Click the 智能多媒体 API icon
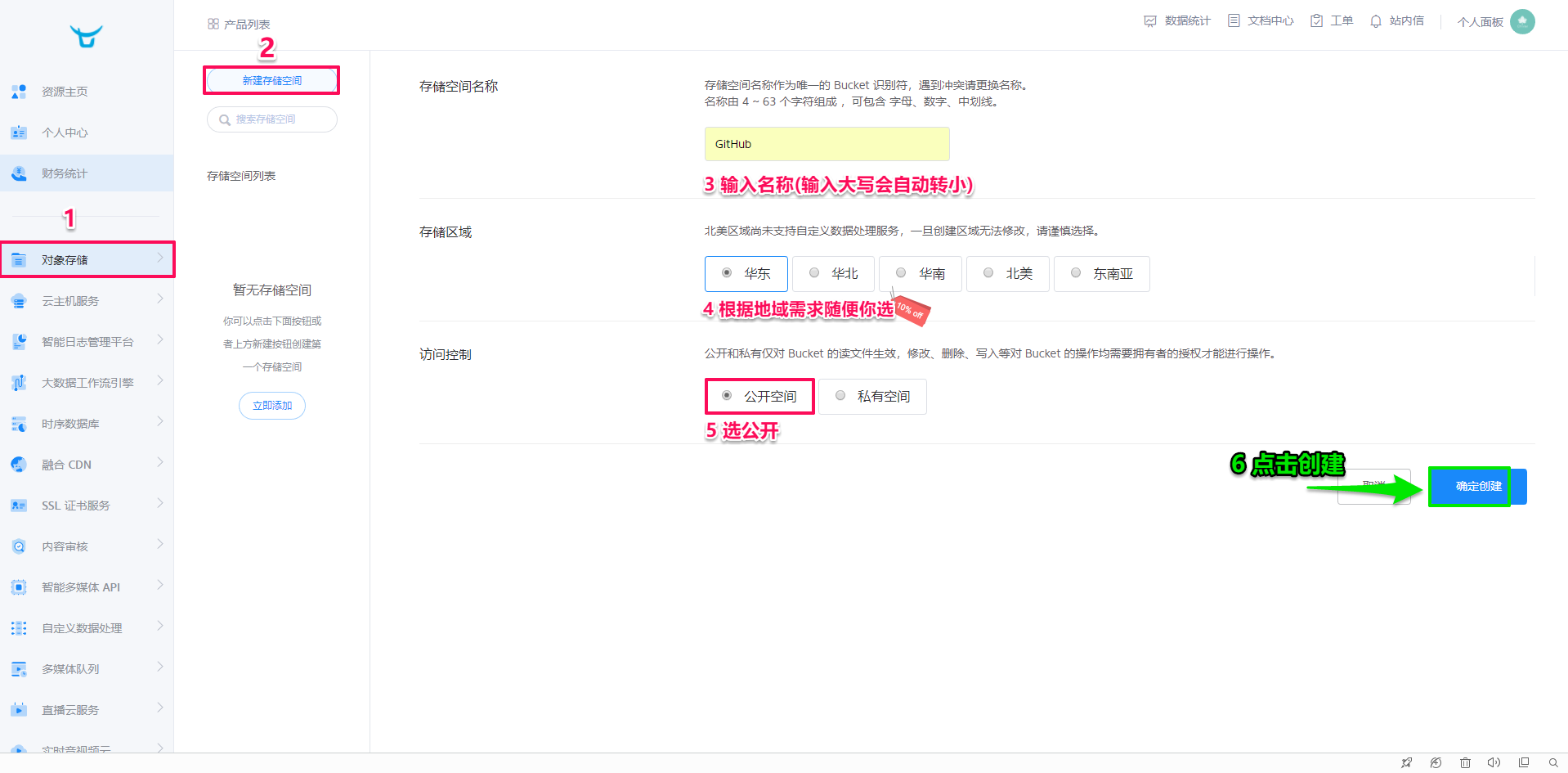Screen dimensions: 1568x773 19,587
